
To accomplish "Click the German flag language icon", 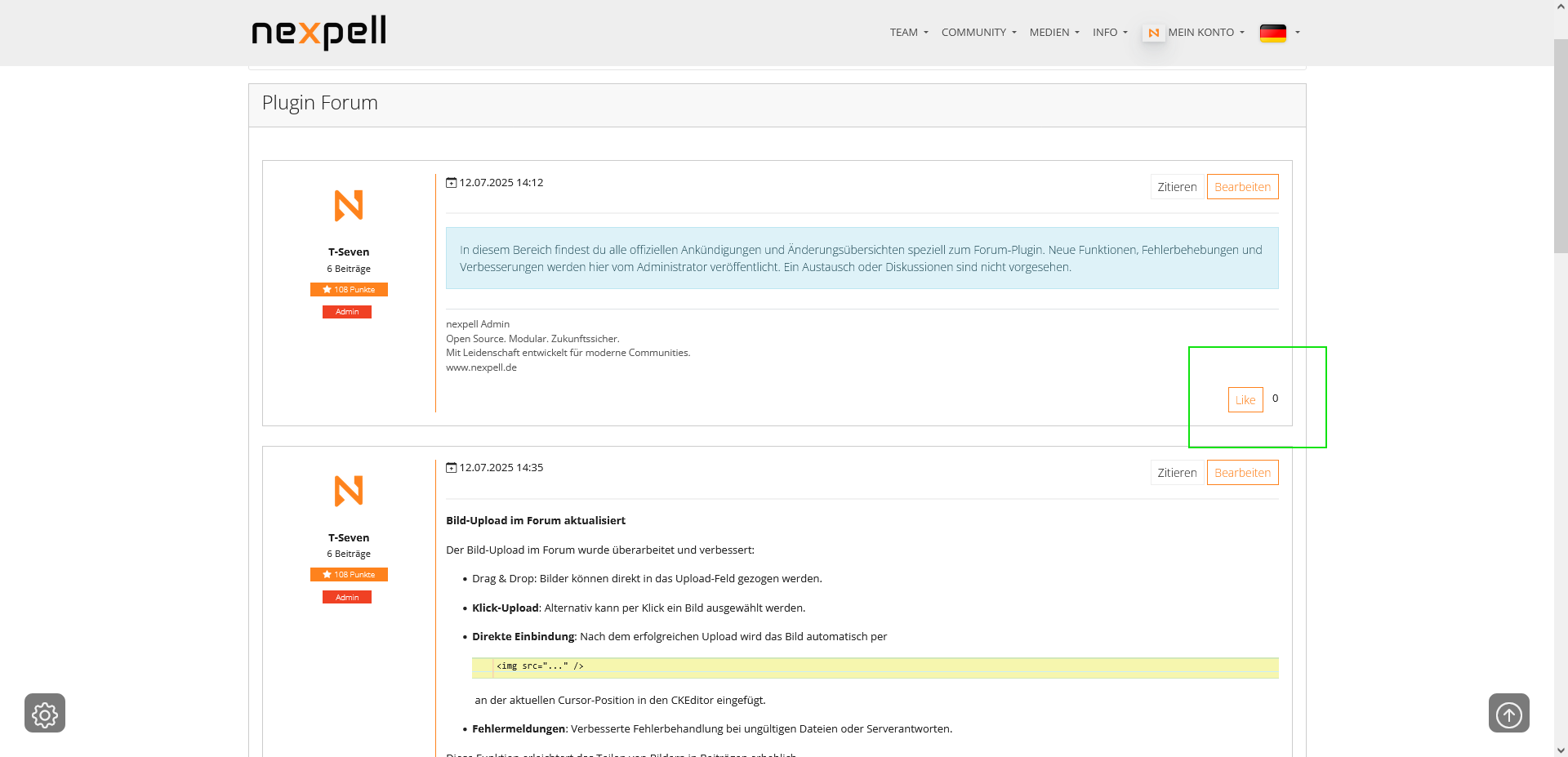I will click(x=1272, y=33).
